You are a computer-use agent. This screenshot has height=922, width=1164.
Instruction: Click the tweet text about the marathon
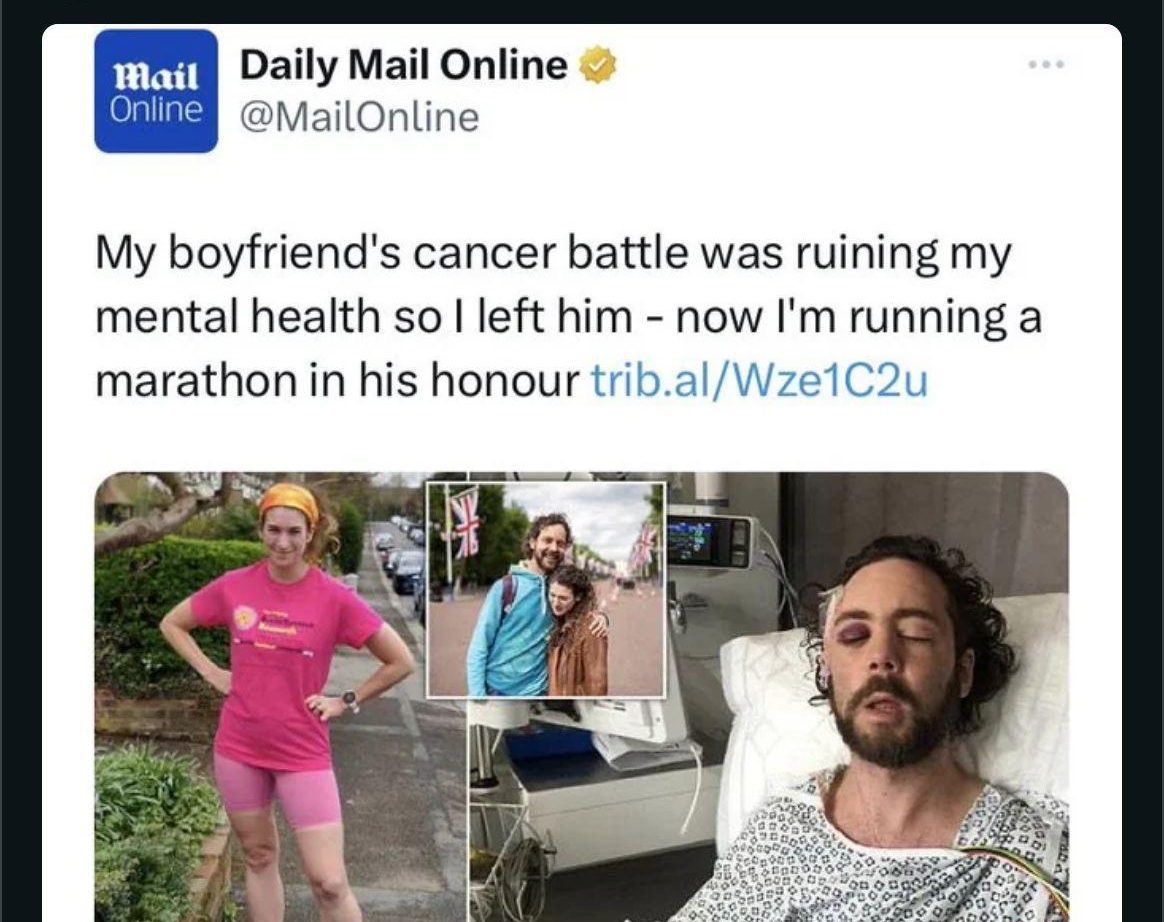[569, 317]
